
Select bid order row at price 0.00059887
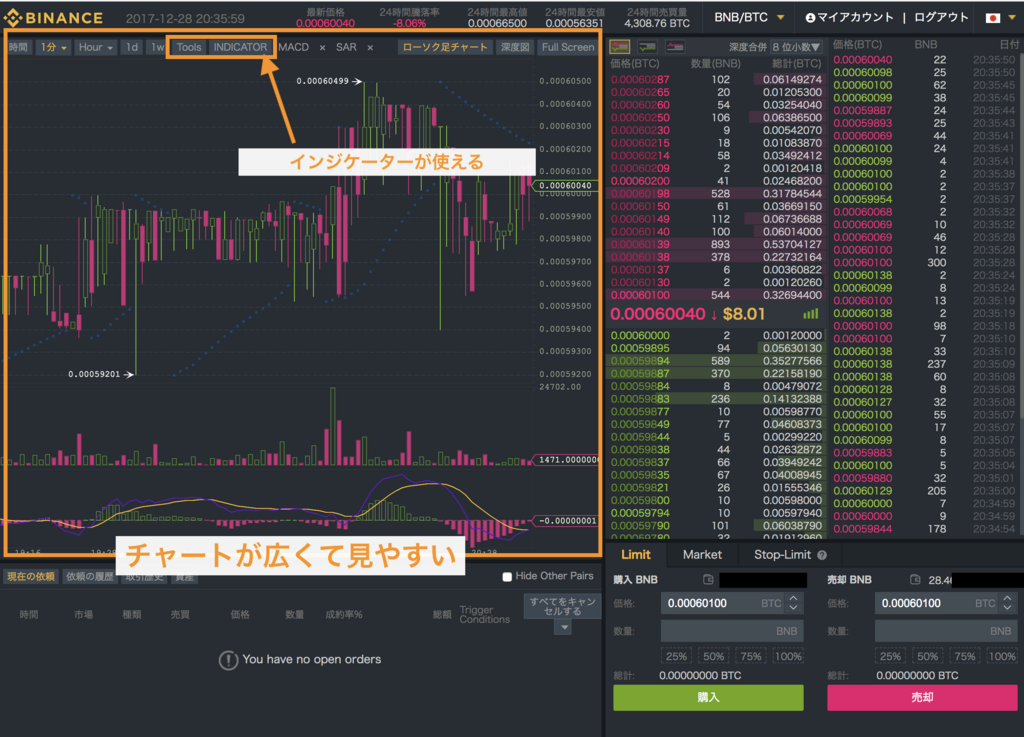pyautogui.click(x=716, y=373)
